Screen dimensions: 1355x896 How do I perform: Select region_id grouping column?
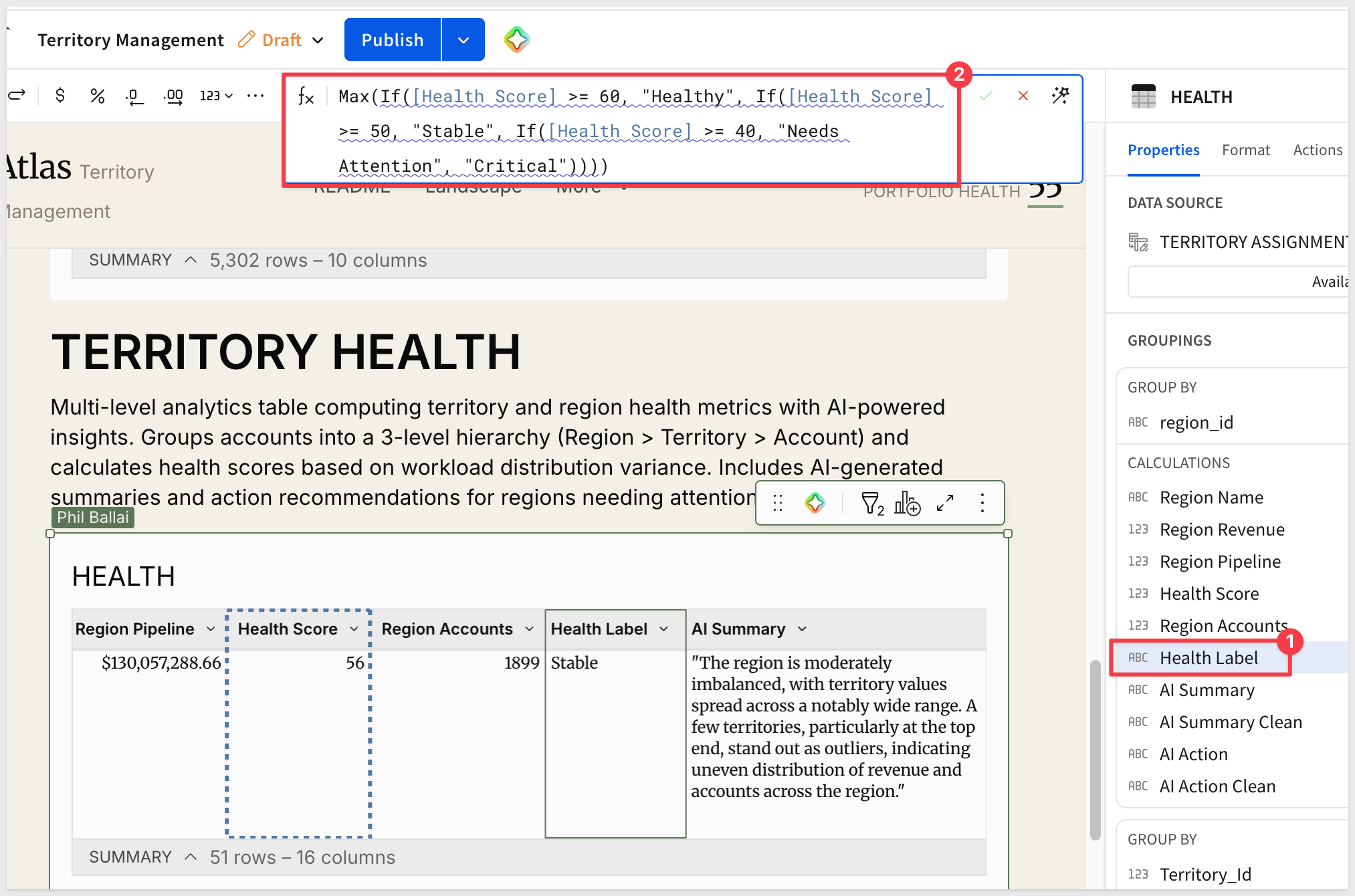click(x=1196, y=423)
